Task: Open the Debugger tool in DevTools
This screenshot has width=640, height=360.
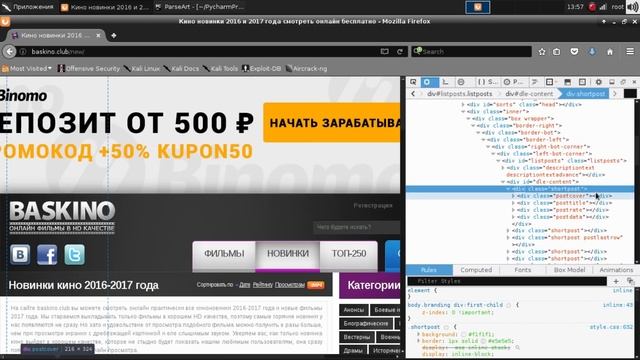Action: click(461, 82)
